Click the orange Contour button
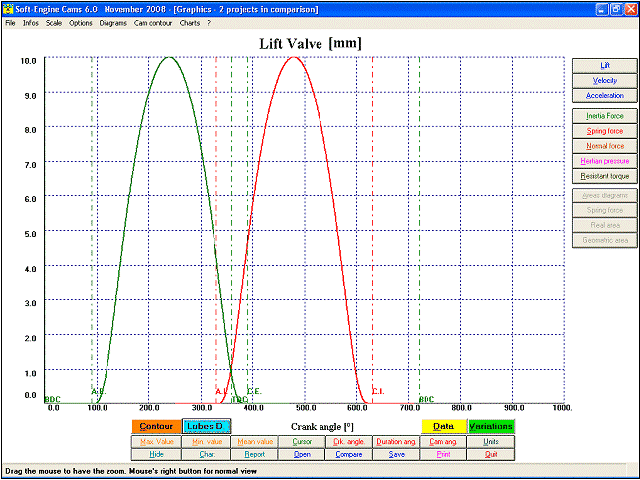This screenshot has width=640, height=480. (x=156, y=427)
